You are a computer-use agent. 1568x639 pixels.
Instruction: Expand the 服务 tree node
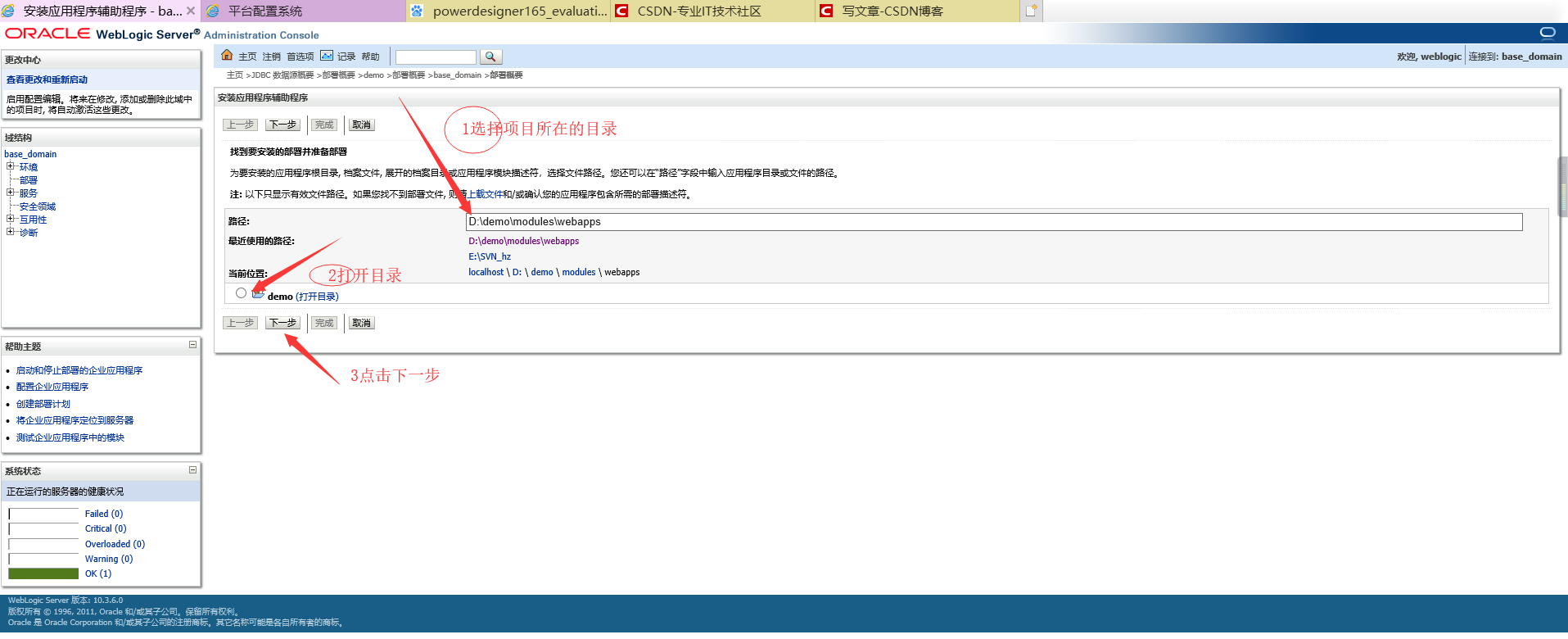tap(11, 193)
